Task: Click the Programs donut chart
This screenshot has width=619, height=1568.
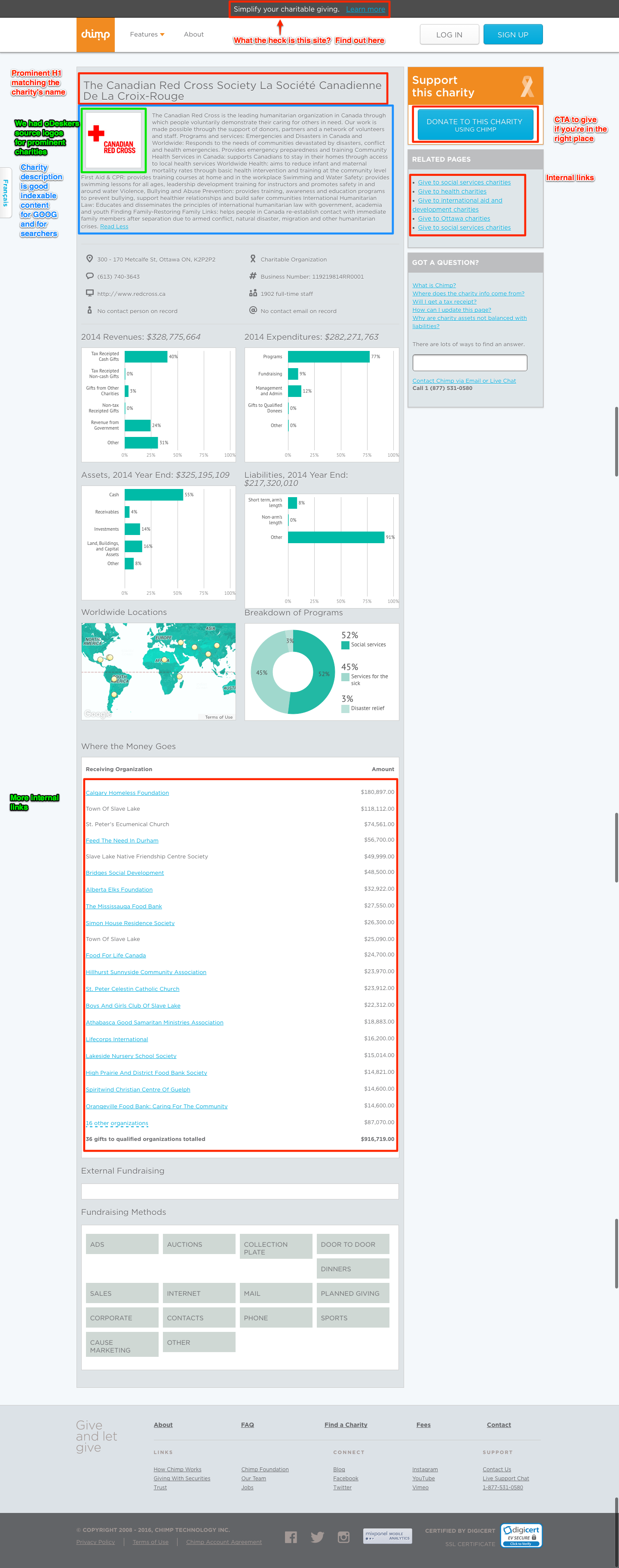Action: pos(293,672)
